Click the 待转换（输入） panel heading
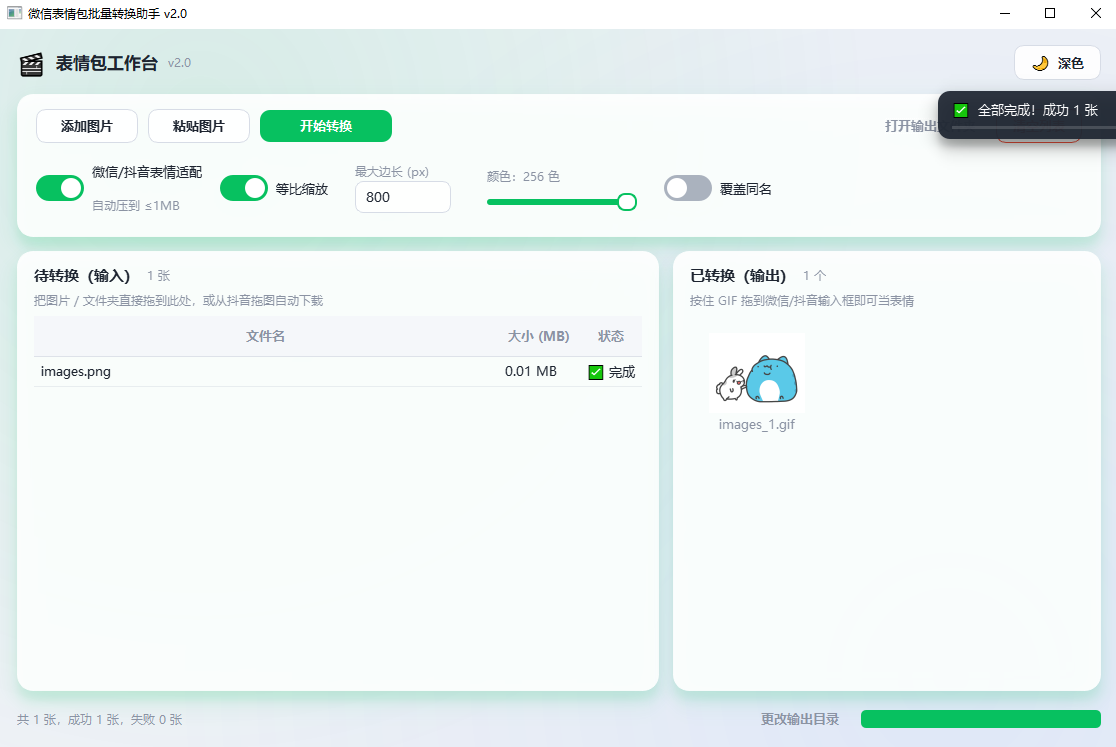This screenshot has height=747, width=1116. tap(82, 275)
